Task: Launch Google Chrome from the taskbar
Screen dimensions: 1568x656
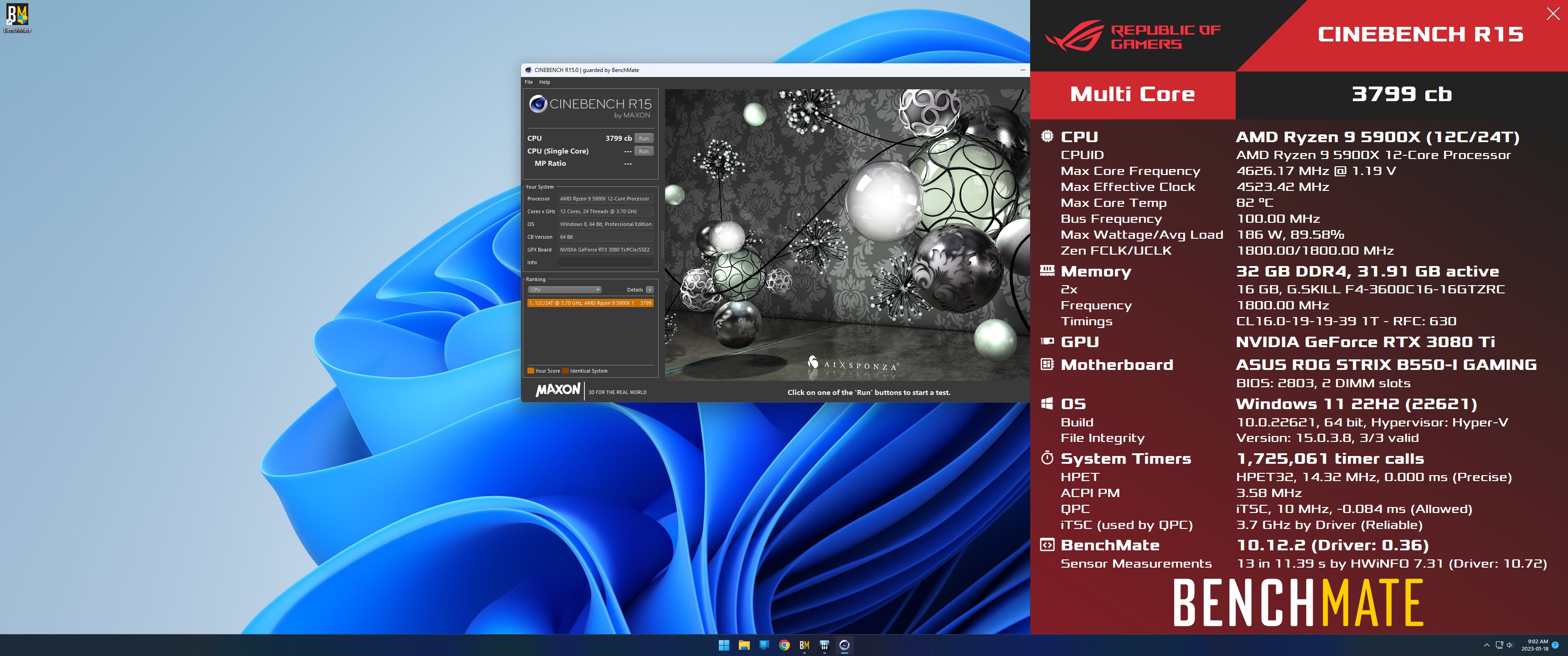Action: tap(784, 645)
